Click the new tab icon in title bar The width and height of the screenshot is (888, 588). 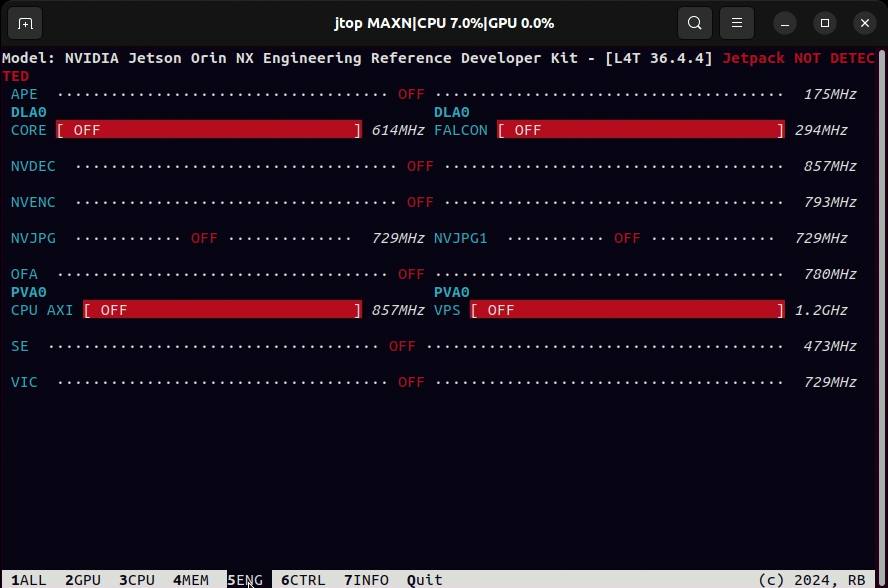pos(25,23)
